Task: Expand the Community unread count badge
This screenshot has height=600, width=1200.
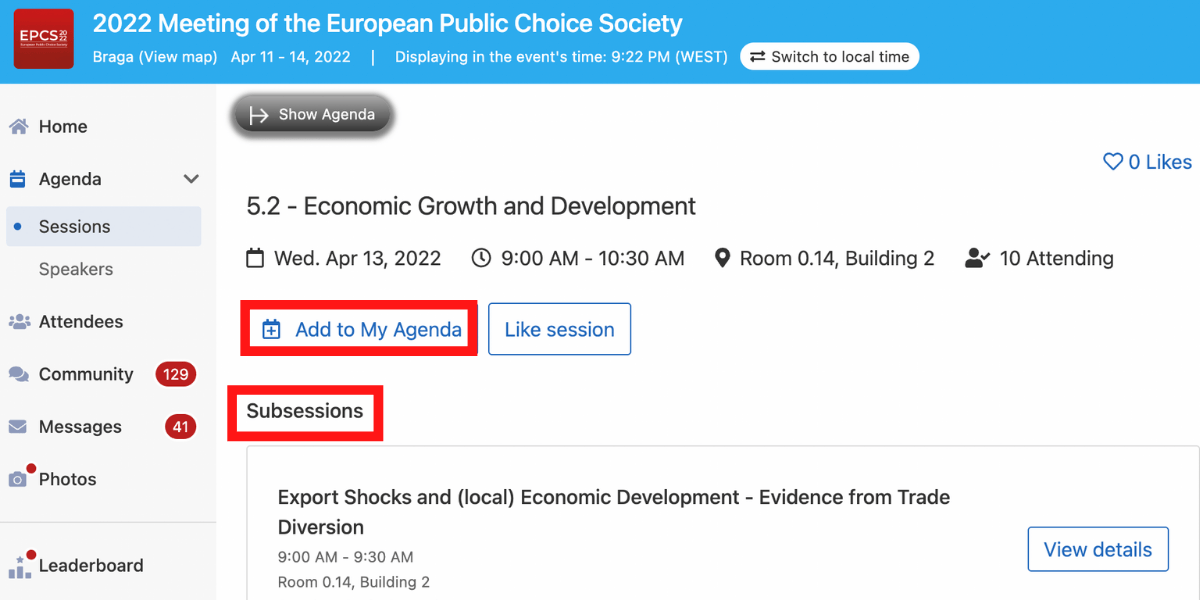Action: tap(175, 373)
